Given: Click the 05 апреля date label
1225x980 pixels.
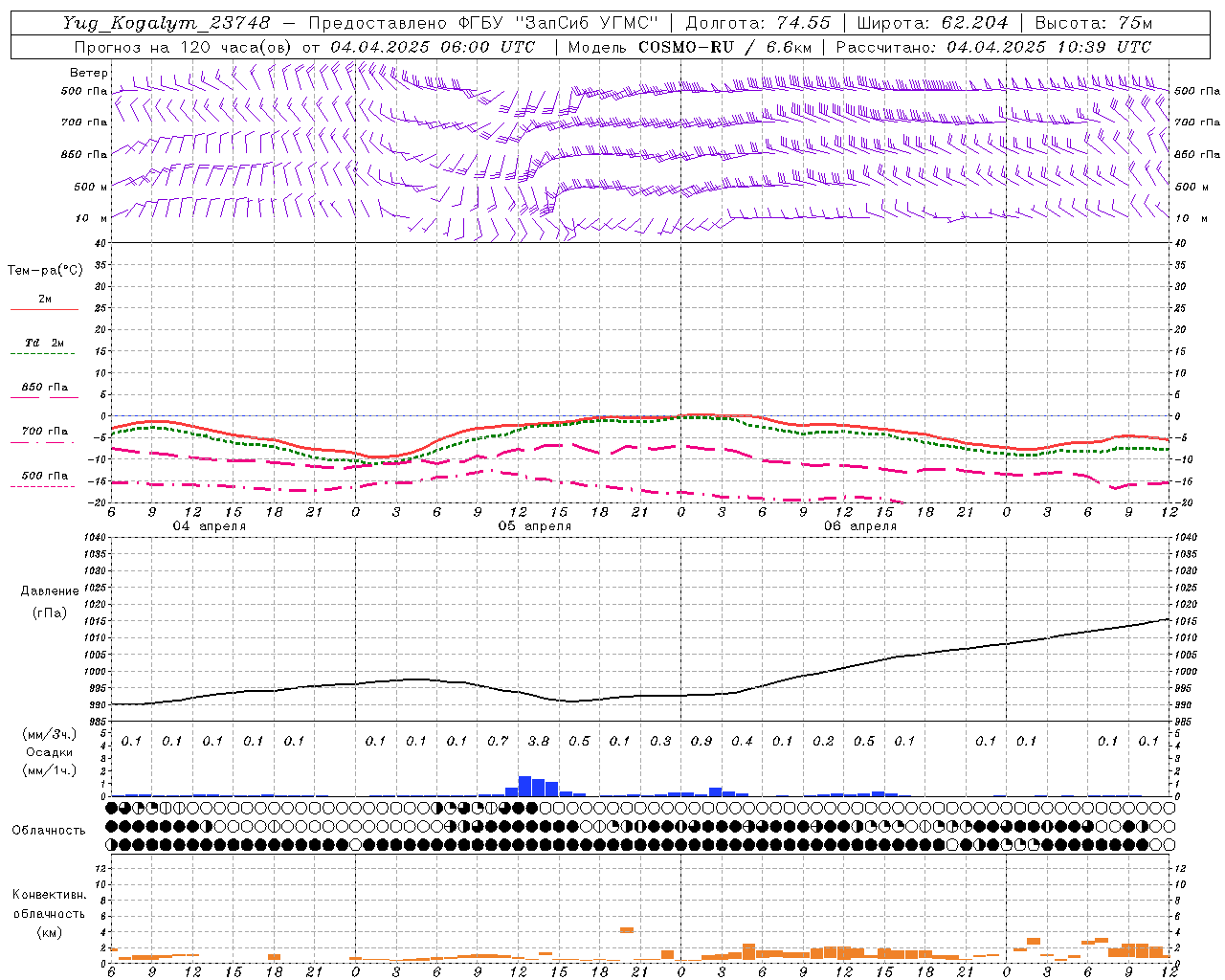Looking at the screenshot, I should pyautogui.click(x=534, y=526).
